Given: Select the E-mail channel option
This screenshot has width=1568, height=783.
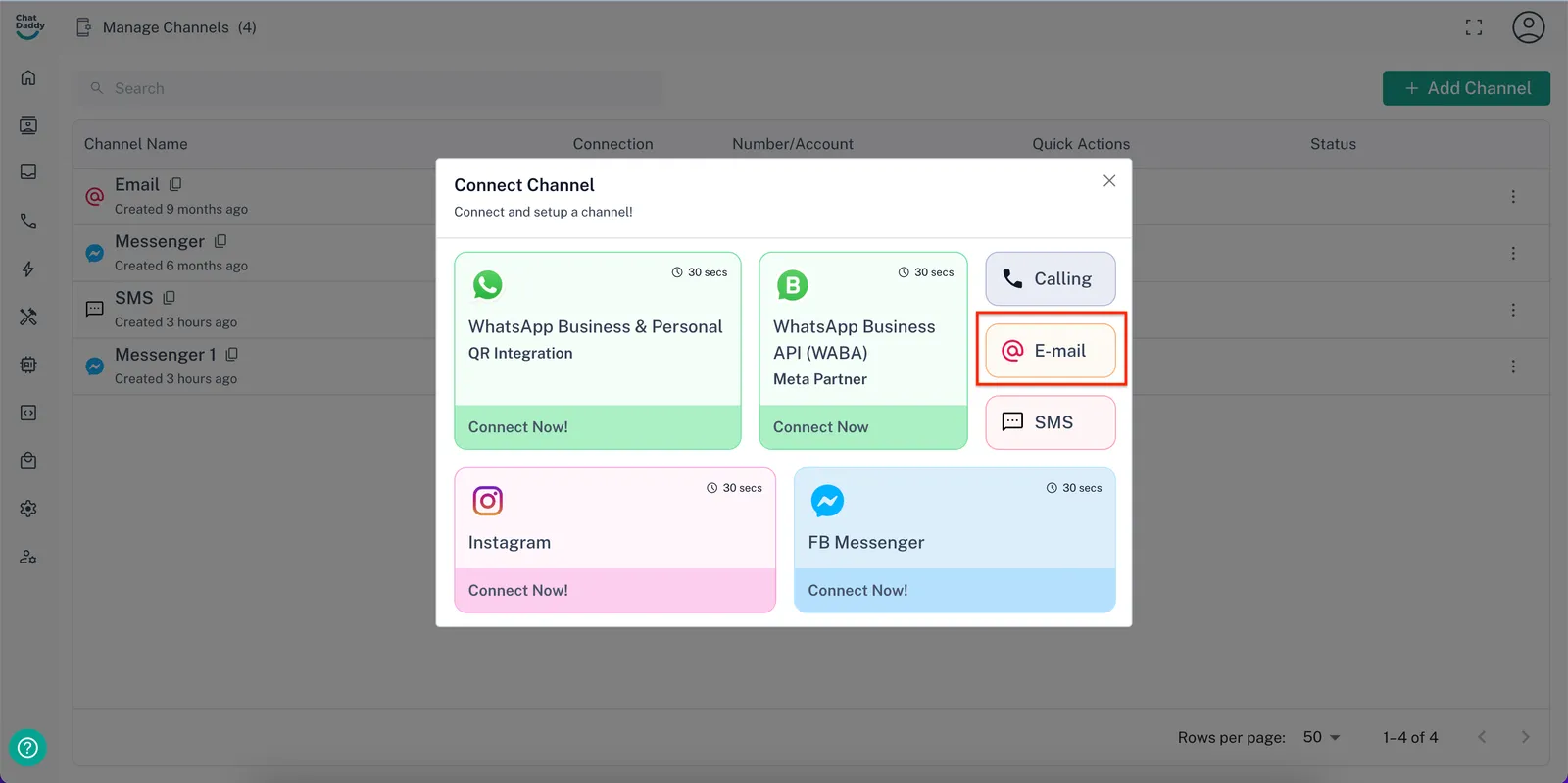Looking at the screenshot, I should coord(1050,351).
